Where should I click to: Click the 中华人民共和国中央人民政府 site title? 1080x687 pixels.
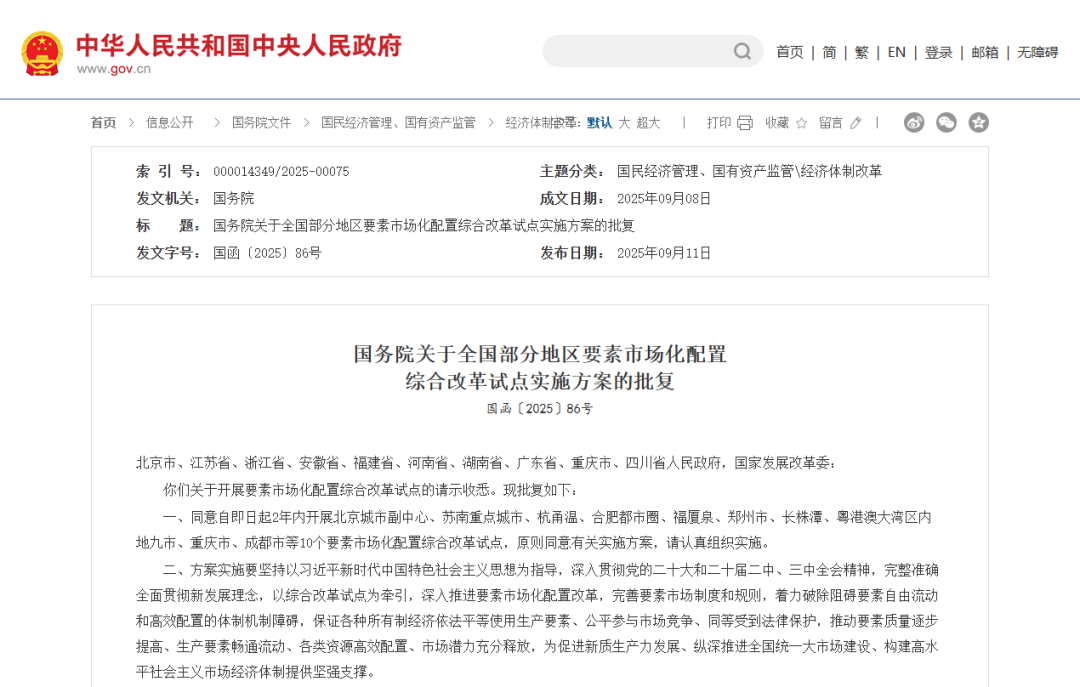click(239, 45)
